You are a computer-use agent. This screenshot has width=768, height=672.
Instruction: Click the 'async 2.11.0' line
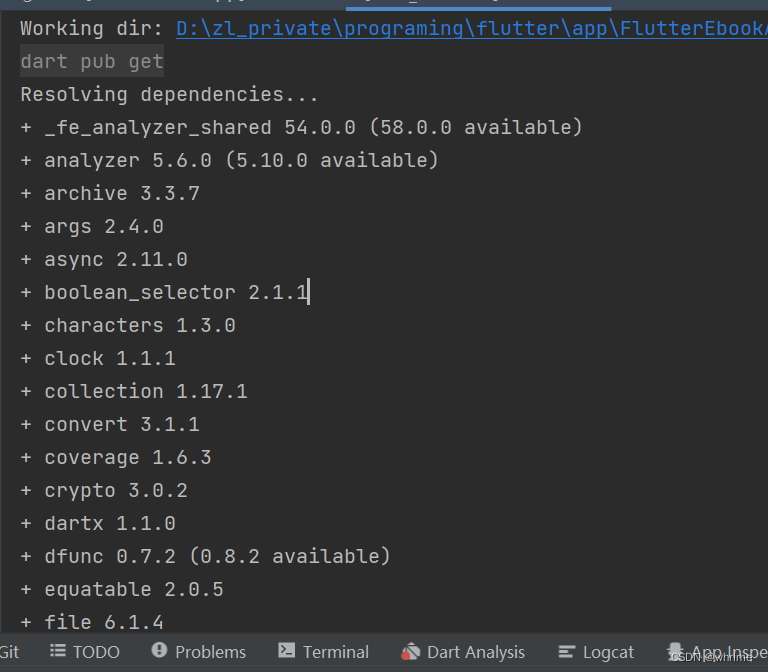[x=104, y=260]
